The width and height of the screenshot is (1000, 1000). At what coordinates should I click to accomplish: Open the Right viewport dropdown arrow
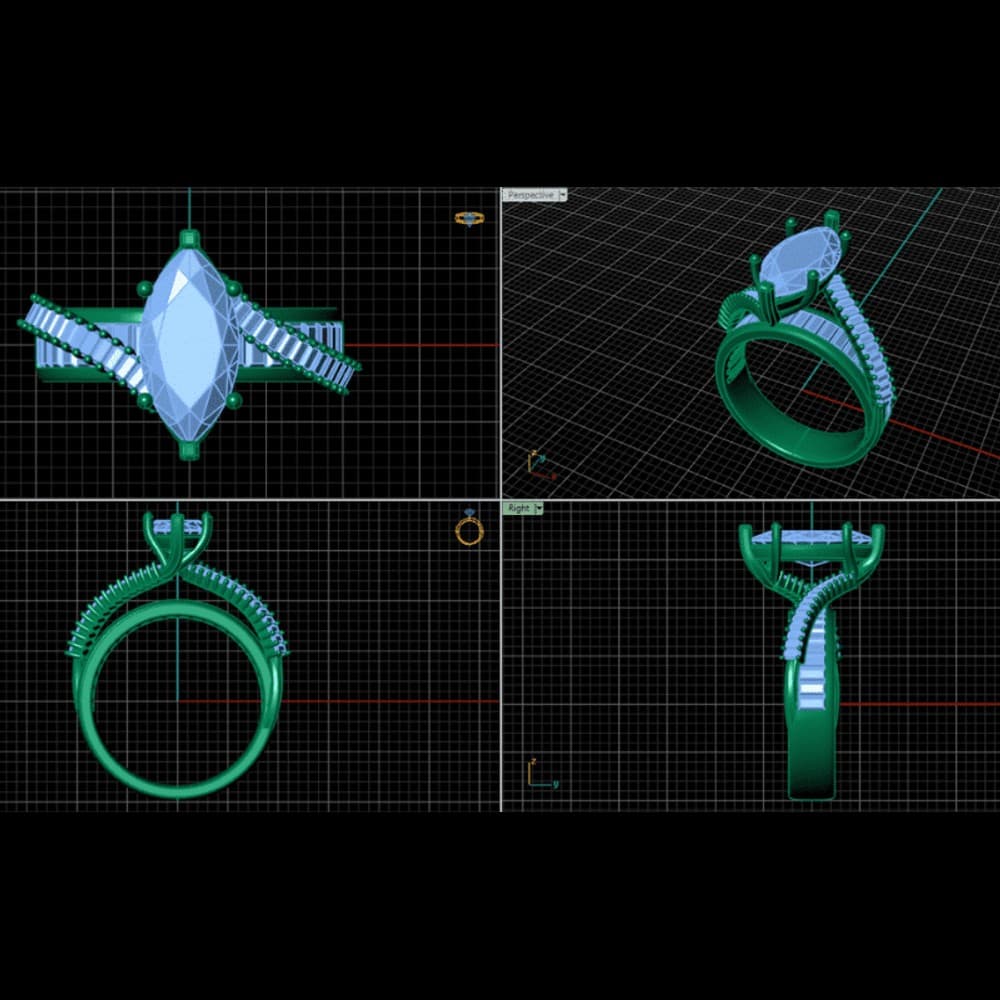click(x=539, y=508)
